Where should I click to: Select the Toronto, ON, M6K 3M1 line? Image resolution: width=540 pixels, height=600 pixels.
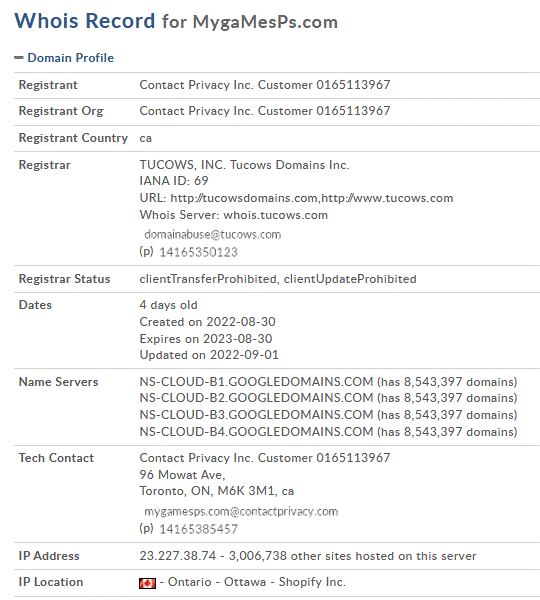[217, 491]
